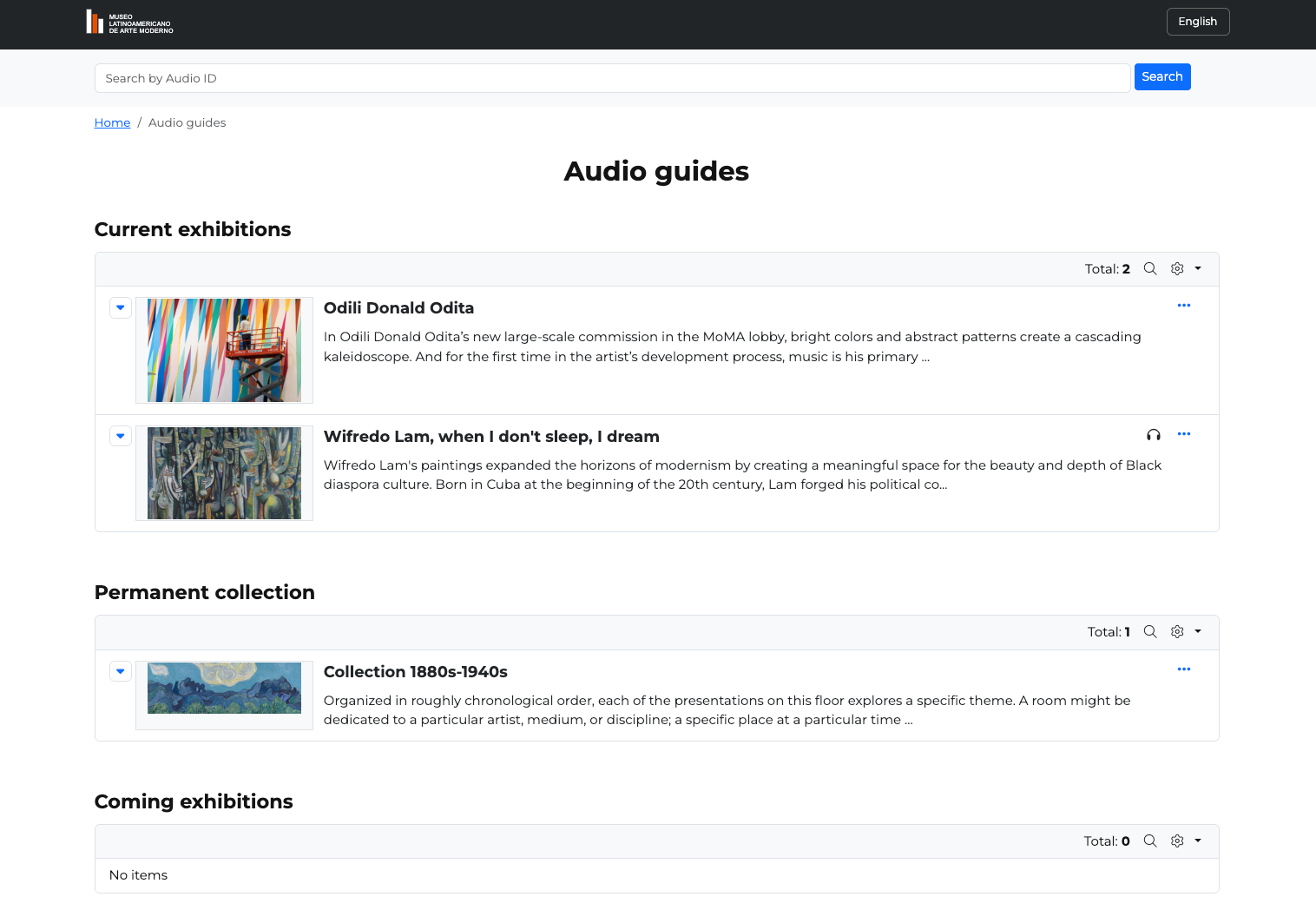Click search icon in Permanent collection toolbar
1316x923 pixels.
click(x=1150, y=632)
